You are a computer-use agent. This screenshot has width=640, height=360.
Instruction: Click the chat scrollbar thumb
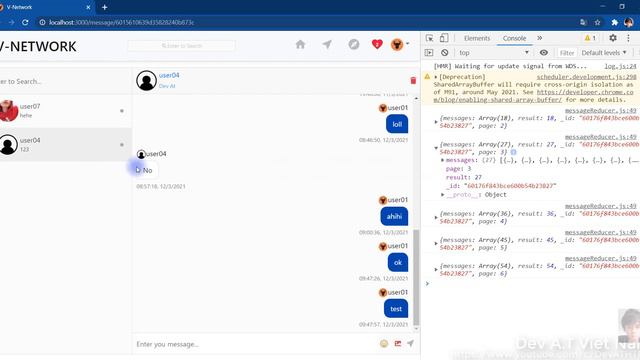coord(416,277)
